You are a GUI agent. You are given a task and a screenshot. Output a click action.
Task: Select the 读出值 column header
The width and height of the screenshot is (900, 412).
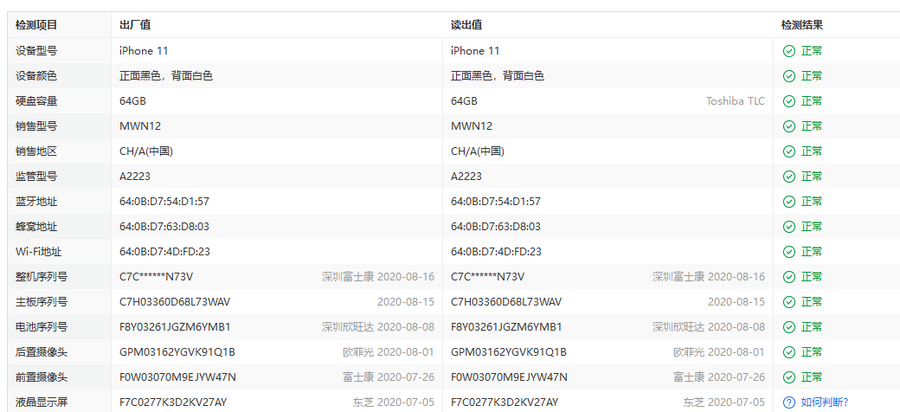pos(466,25)
